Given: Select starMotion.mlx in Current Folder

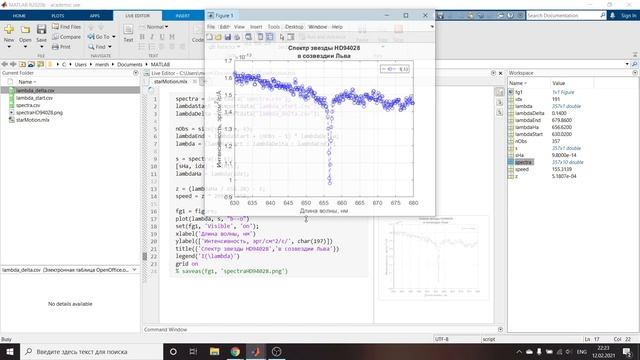Looking at the screenshot, I should [x=32, y=120].
